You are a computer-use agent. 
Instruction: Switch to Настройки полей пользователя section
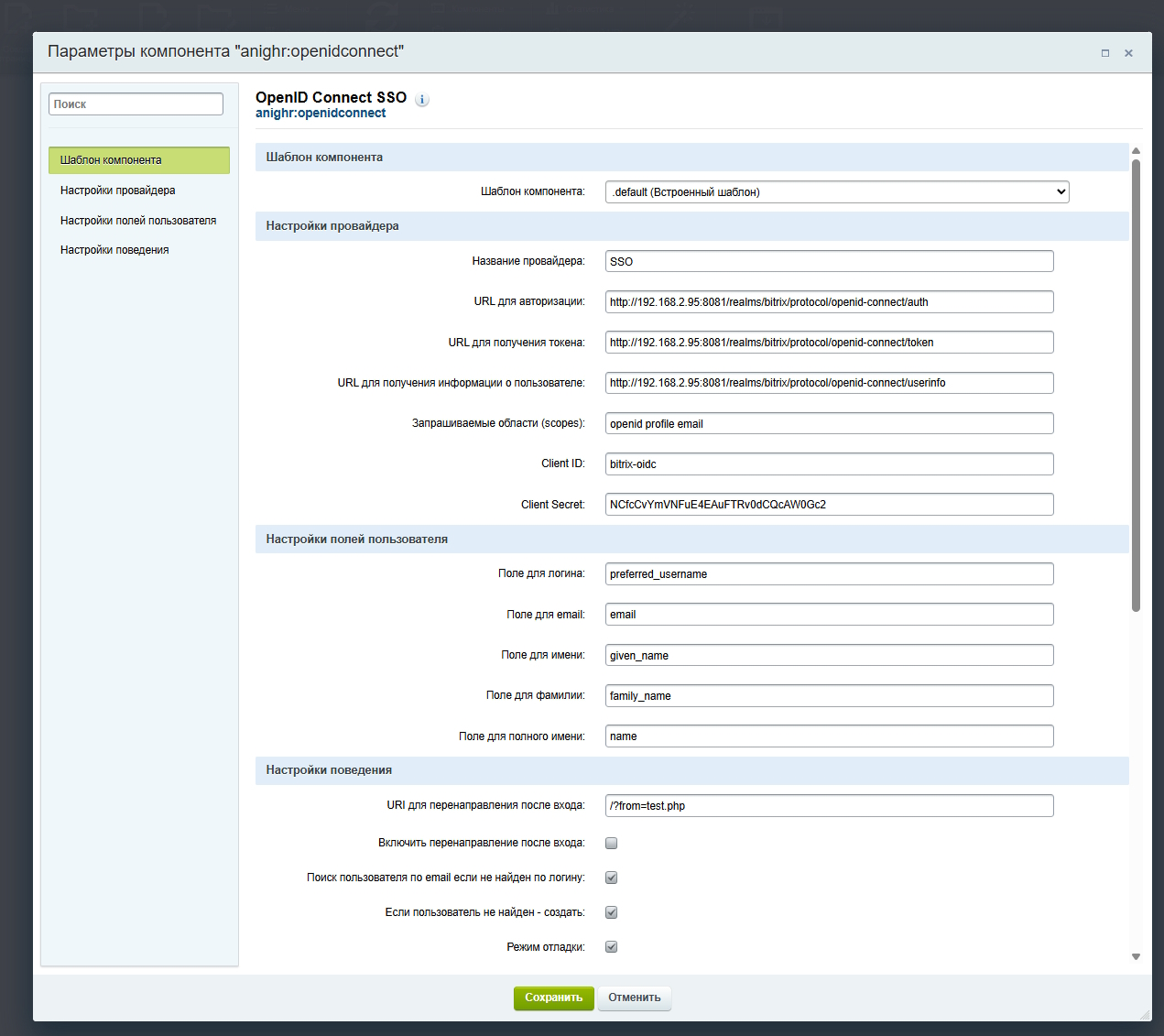pyautogui.click(x=138, y=220)
